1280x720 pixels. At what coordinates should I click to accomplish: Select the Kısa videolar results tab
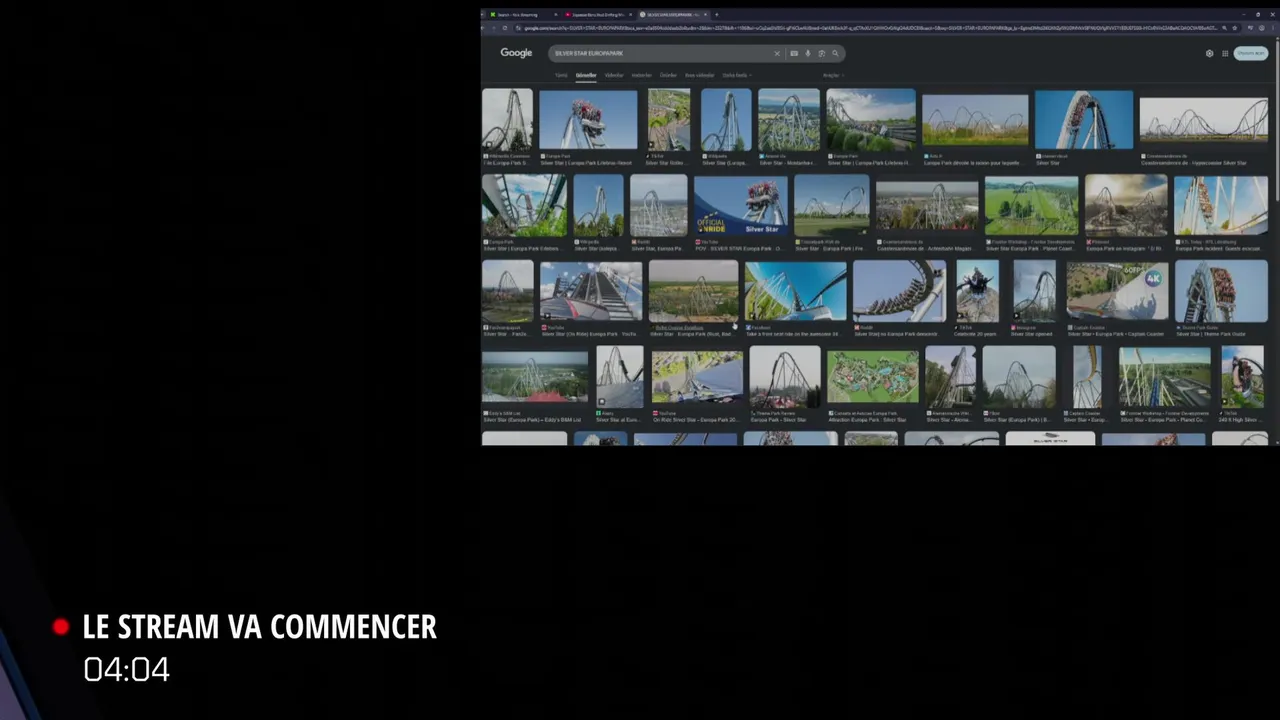point(699,75)
